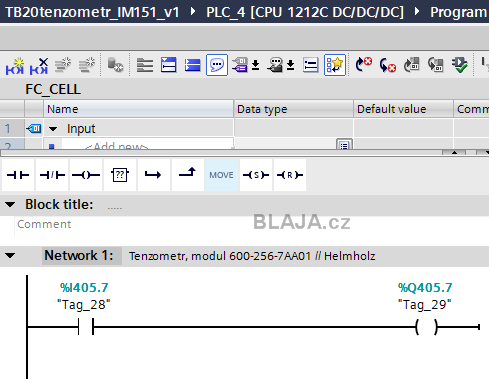Toggle the favorites bar in editor

(335, 65)
